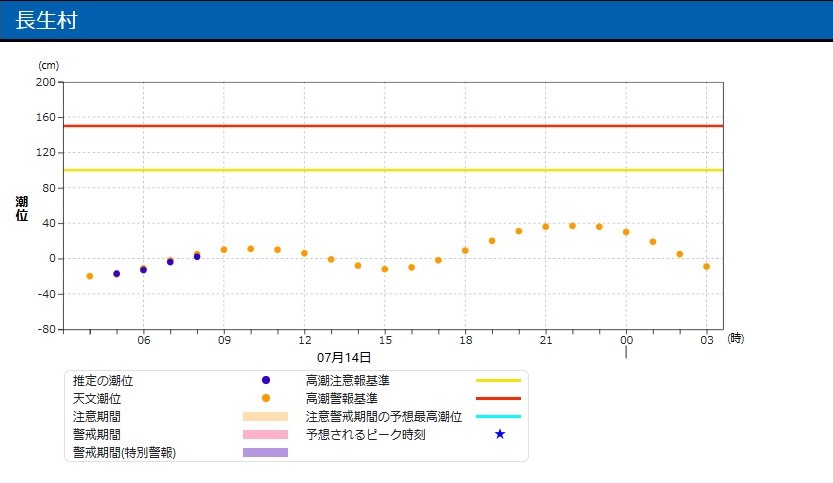The width and height of the screenshot is (833, 483).
Task: Click the yellow advisory threshold line in chart
Action: 393,170
